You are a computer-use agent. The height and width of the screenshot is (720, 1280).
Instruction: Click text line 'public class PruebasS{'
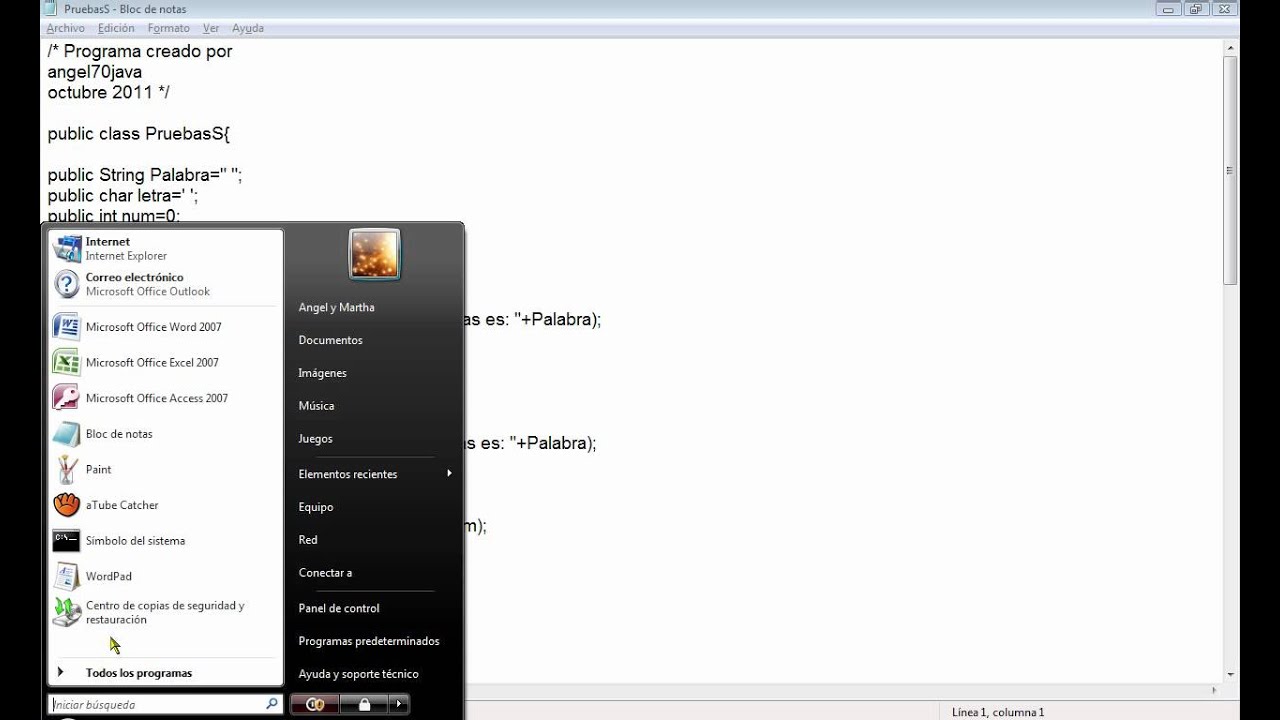pyautogui.click(x=139, y=134)
